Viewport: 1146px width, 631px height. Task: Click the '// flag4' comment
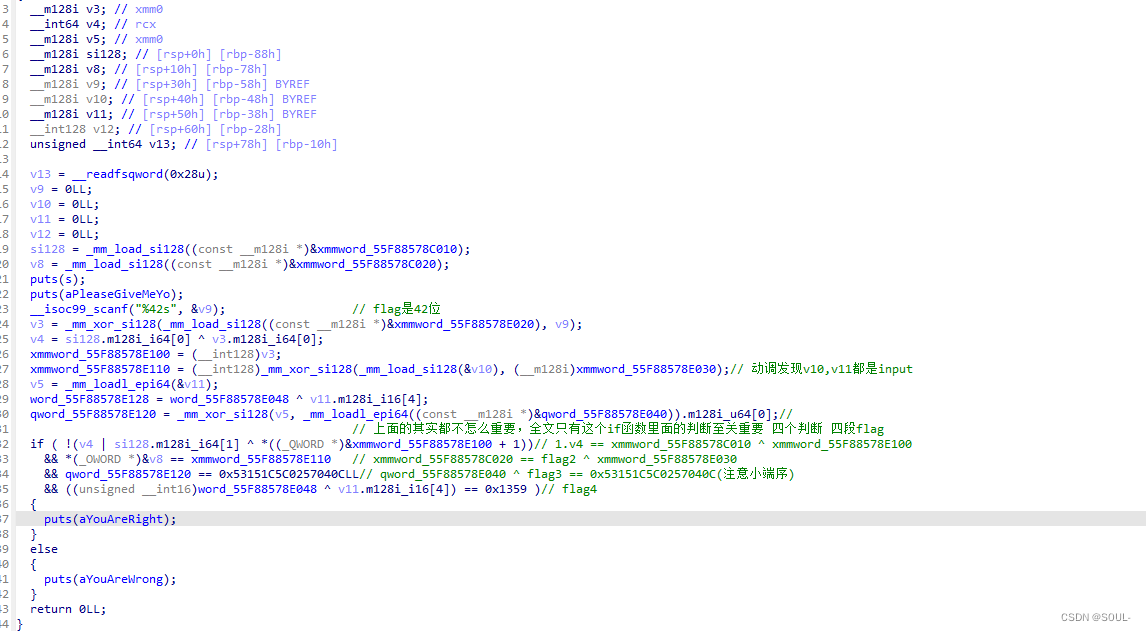(x=569, y=489)
